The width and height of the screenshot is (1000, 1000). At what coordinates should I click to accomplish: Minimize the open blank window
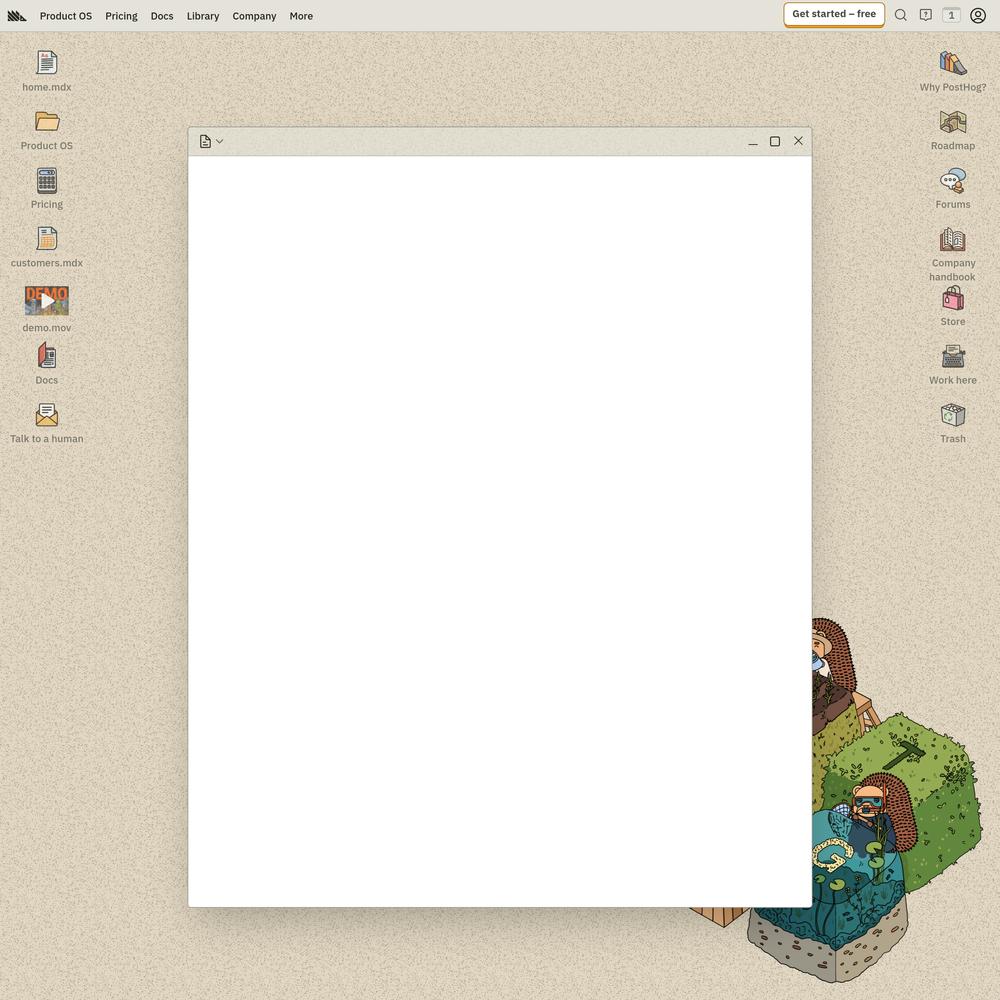tap(753, 142)
